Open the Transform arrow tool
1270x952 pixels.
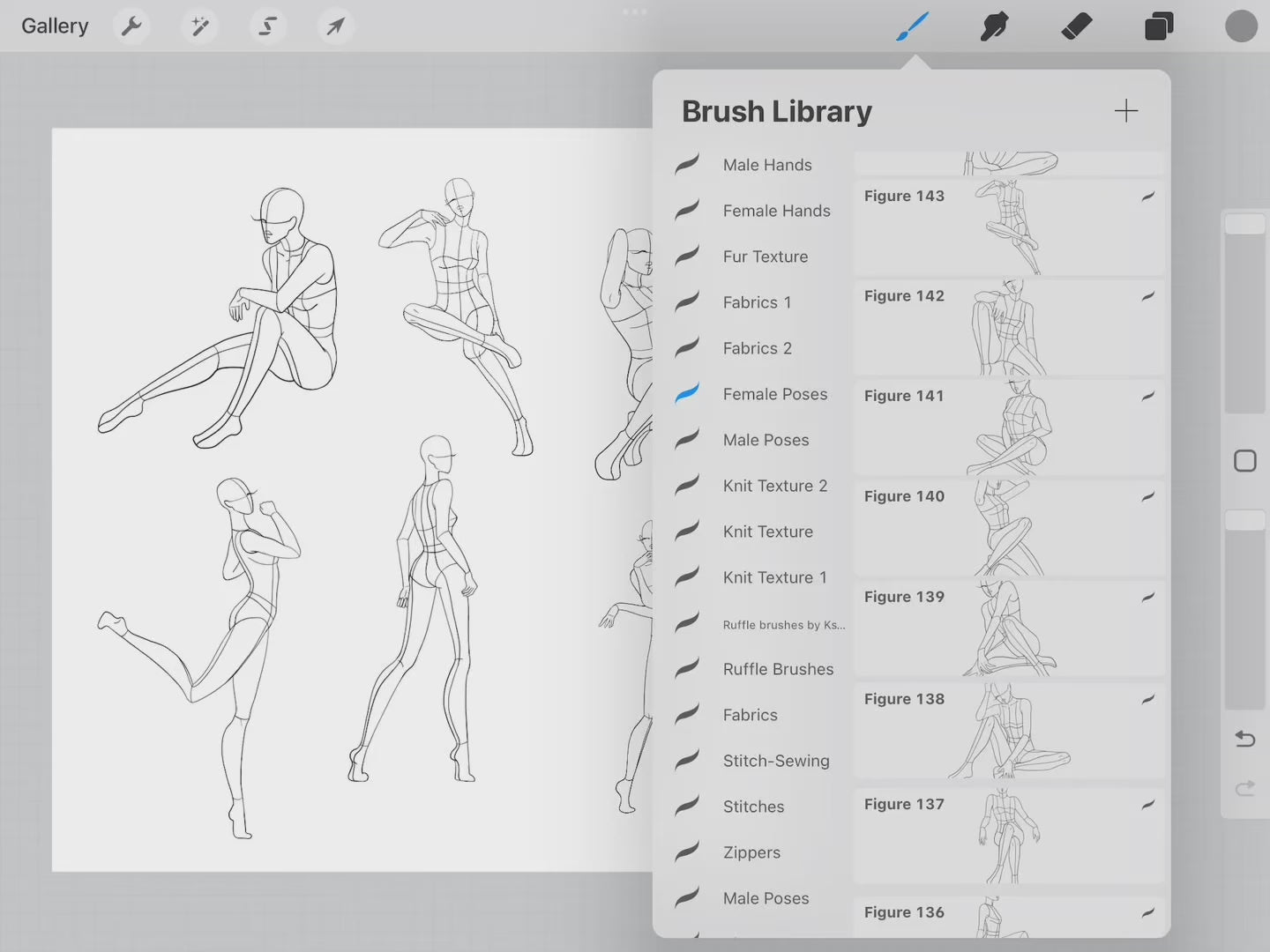(x=335, y=26)
